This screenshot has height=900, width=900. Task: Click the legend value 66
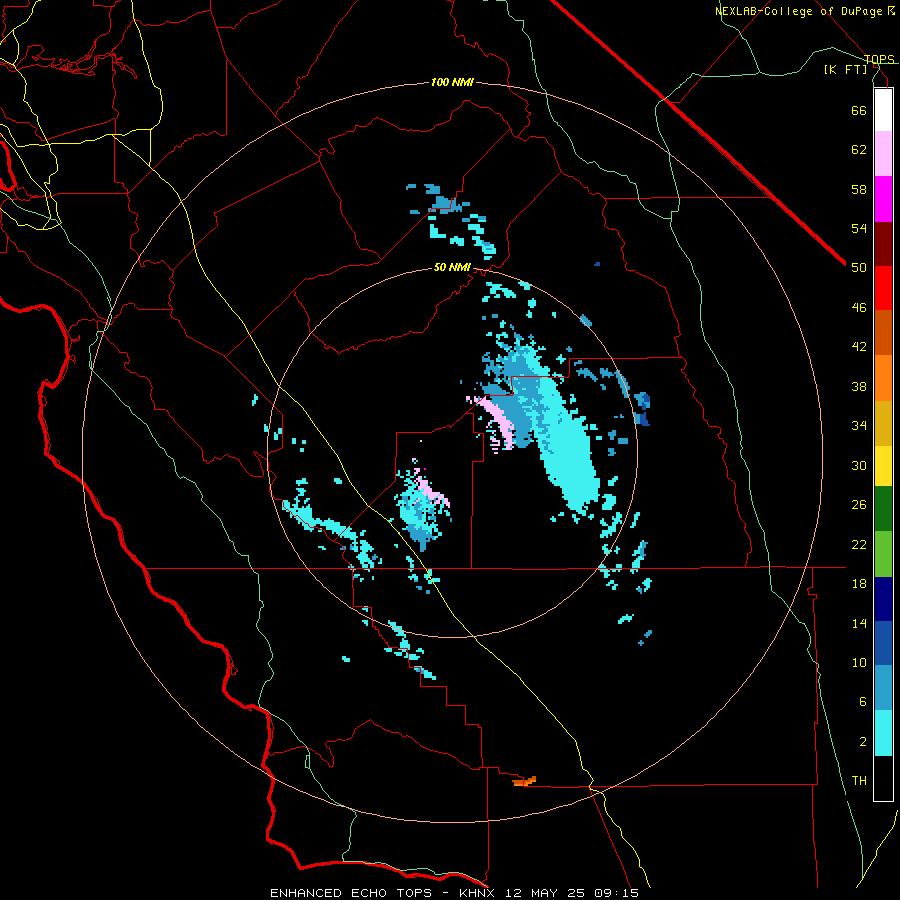tap(859, 110)
